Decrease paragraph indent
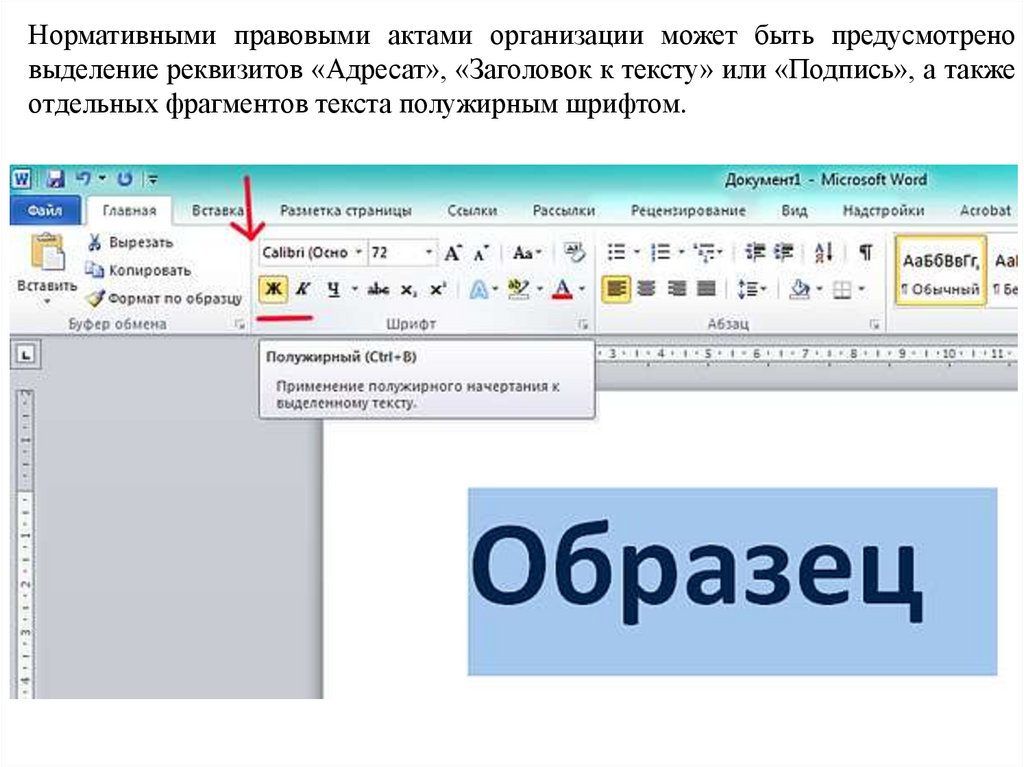 click(x=755, y=252)
